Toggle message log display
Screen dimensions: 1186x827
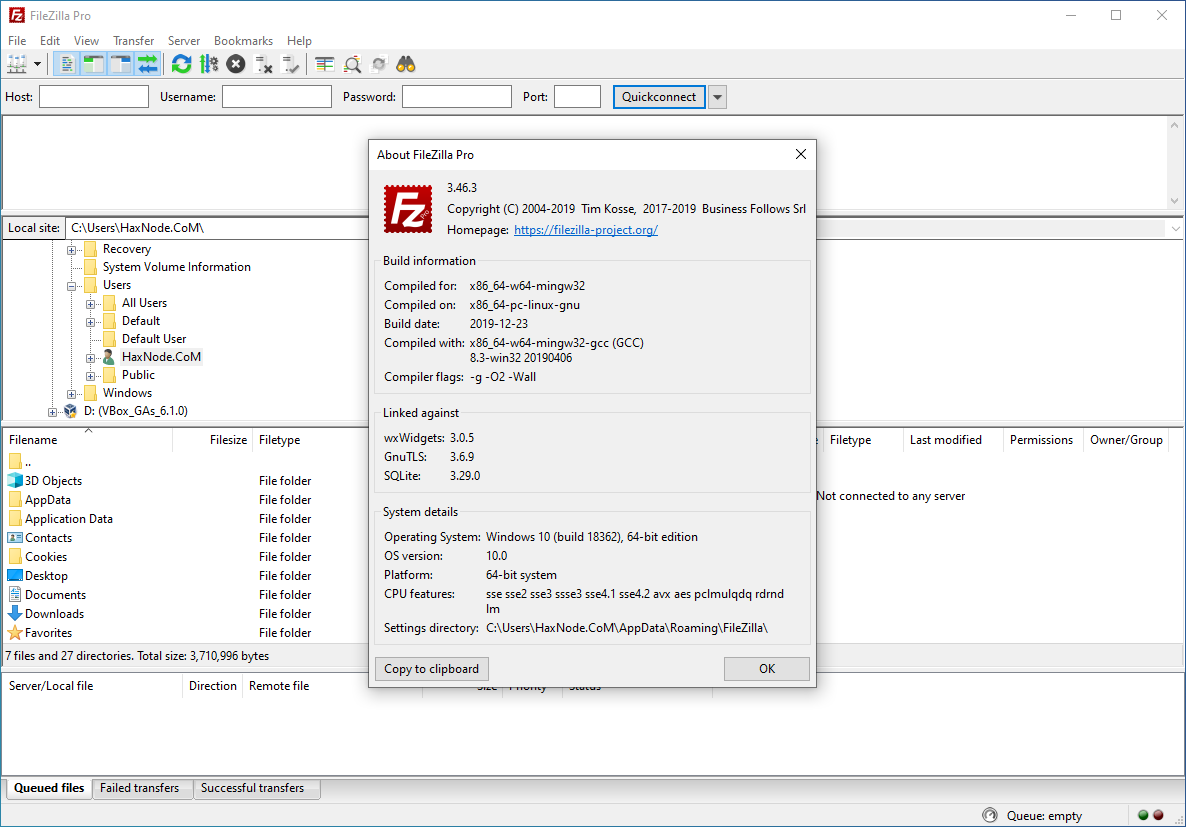(67, 64)
